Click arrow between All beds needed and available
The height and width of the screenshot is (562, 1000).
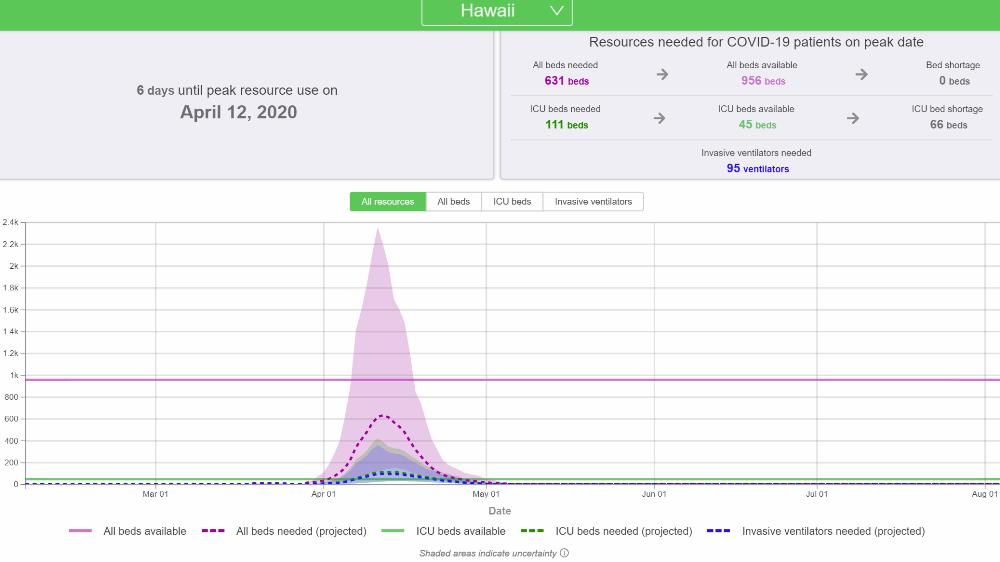click(x=661, y=74)
